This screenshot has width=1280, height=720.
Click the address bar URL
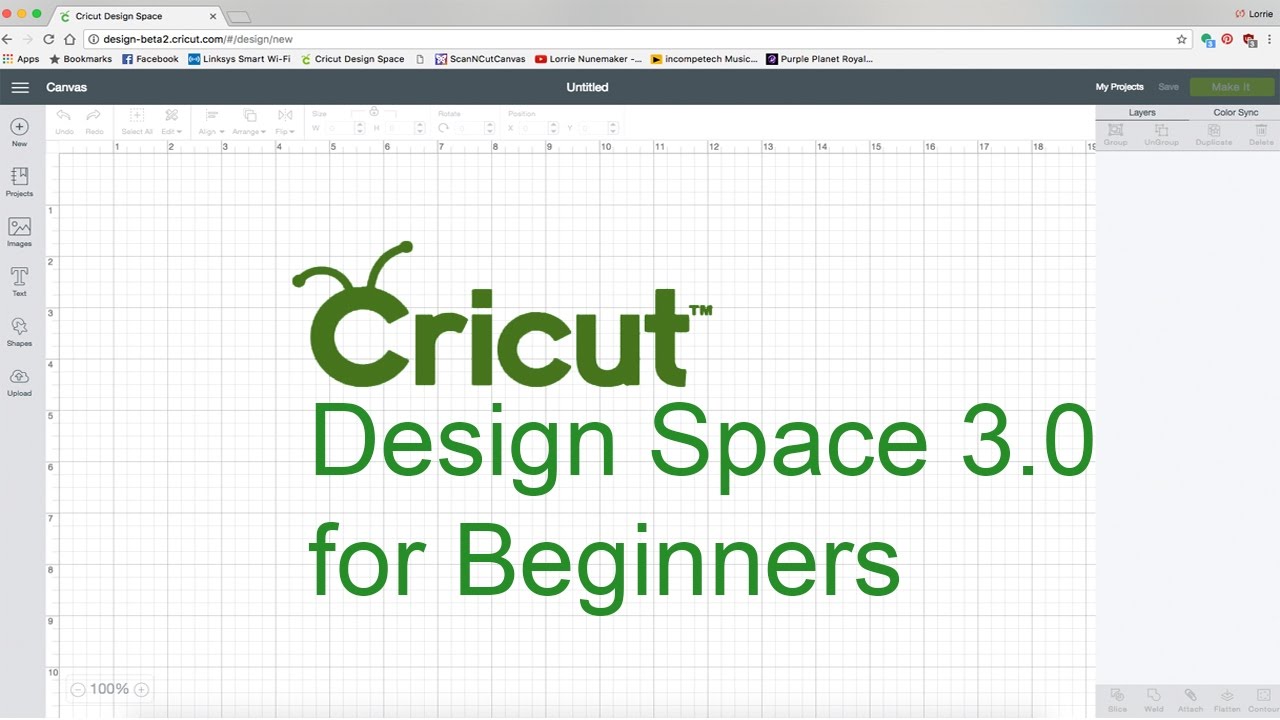coord(197,39)
